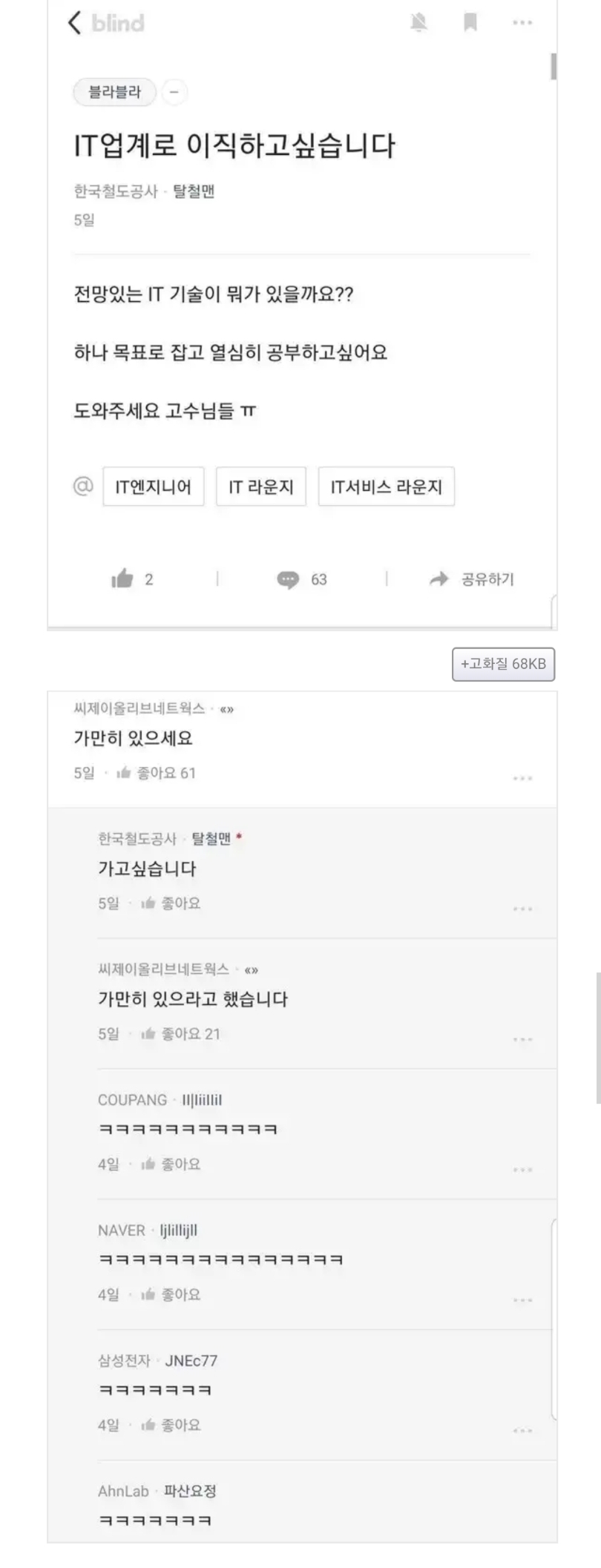Click the page scrollbar thumb at top right
This screenshot has height=1568, width=601.
coord(554,67)
